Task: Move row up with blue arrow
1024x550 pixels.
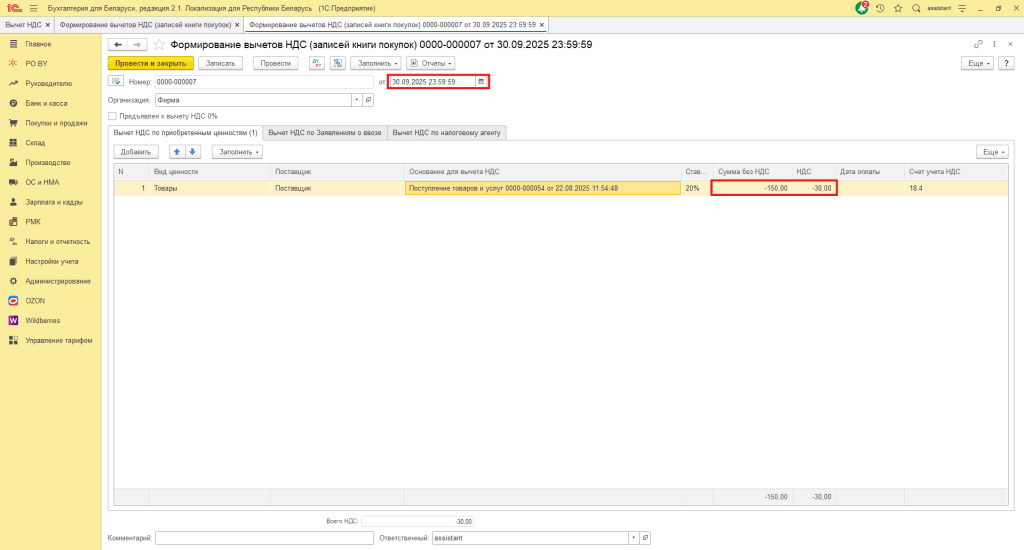Action: pyautogui.click(x=177, y=152)
